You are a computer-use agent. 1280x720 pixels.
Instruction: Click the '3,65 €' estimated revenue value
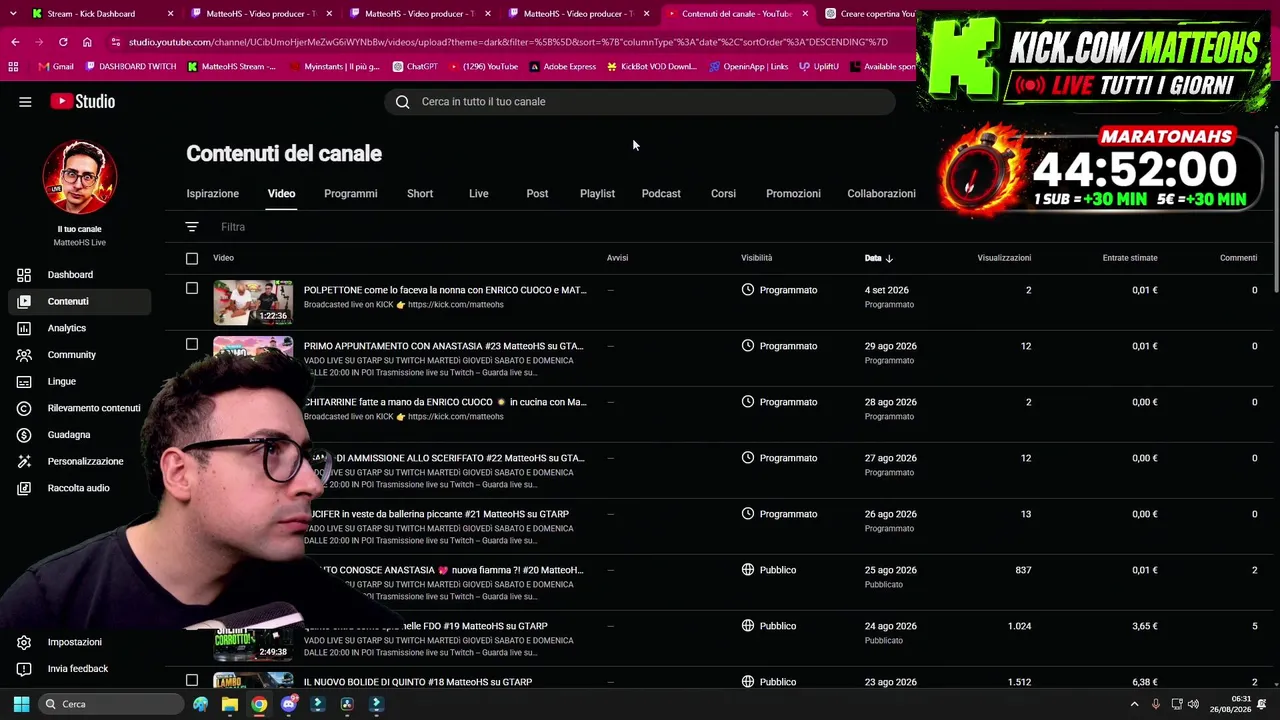(1145, 626)
